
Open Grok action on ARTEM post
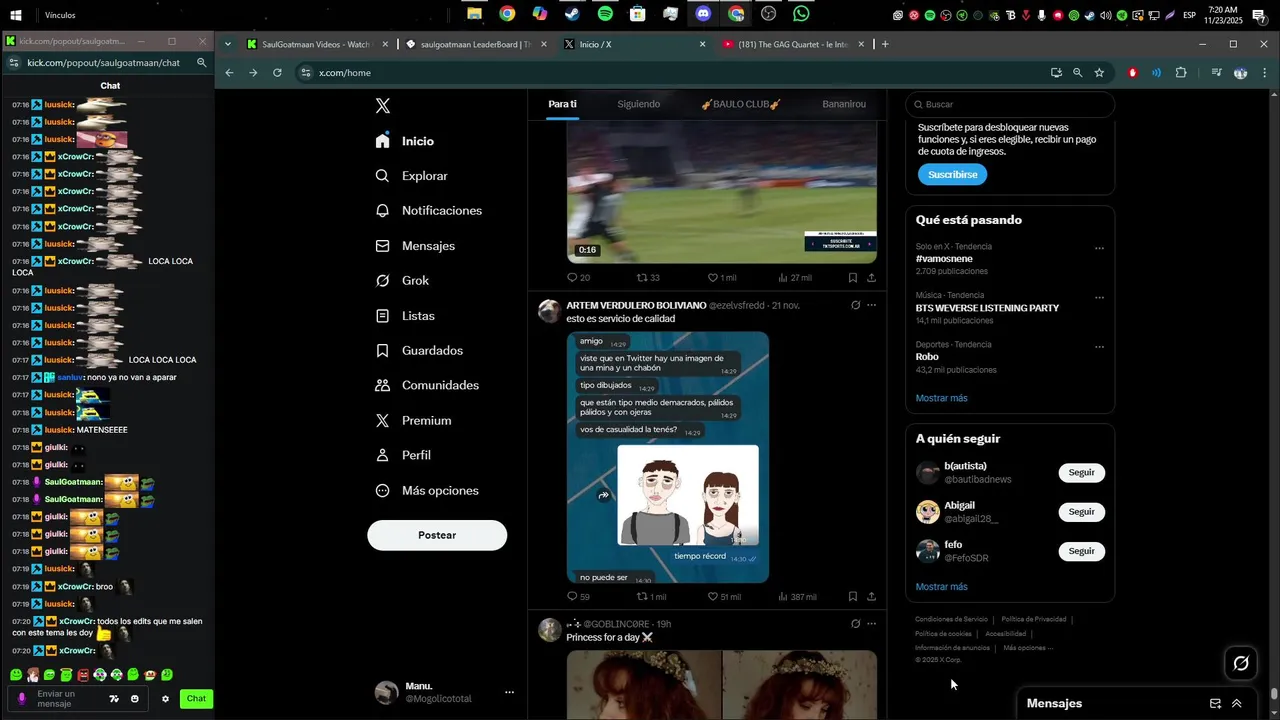coord(855,305)
